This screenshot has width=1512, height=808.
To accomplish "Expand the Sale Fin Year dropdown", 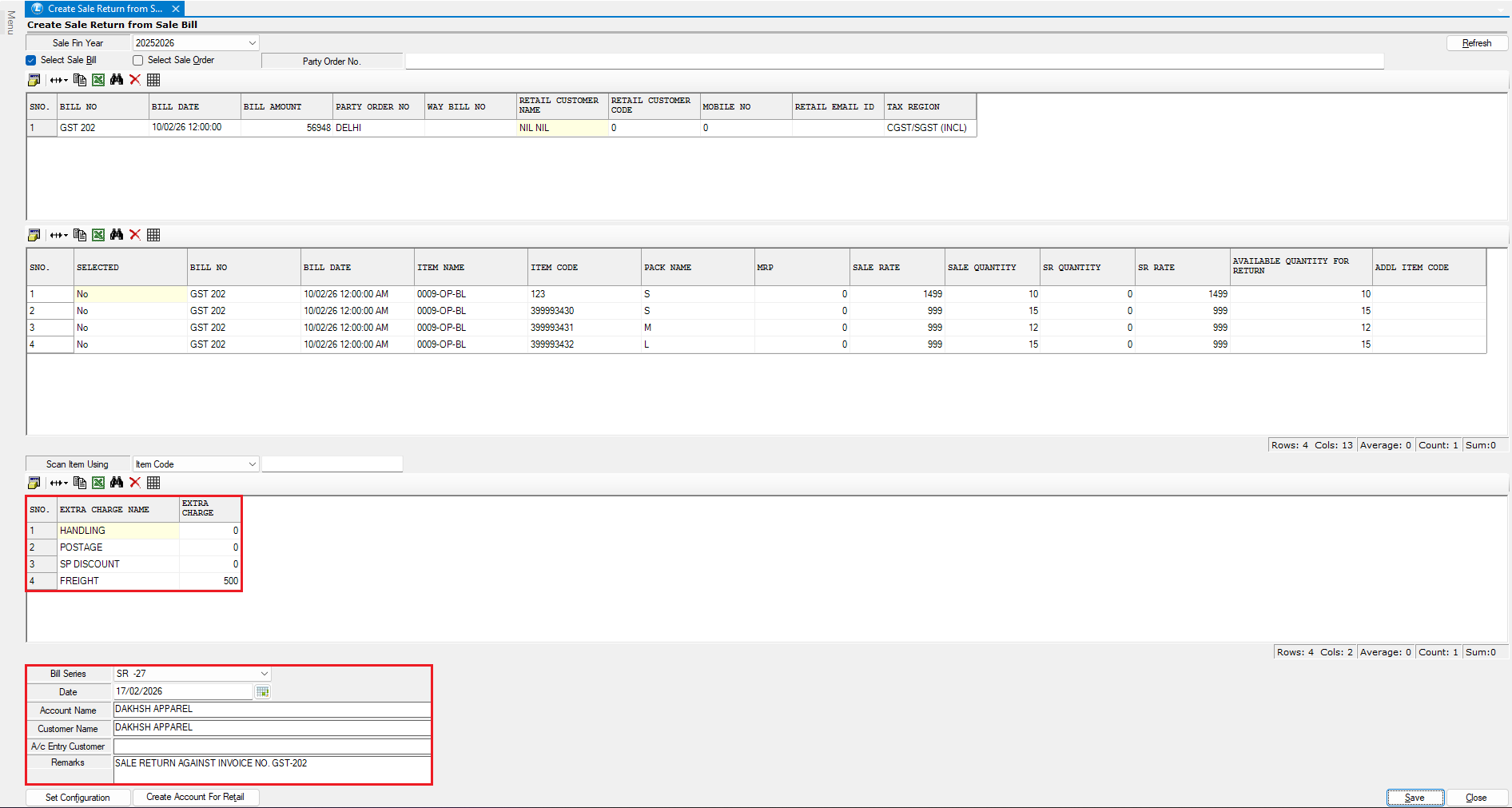I will (x=252, y=43).
